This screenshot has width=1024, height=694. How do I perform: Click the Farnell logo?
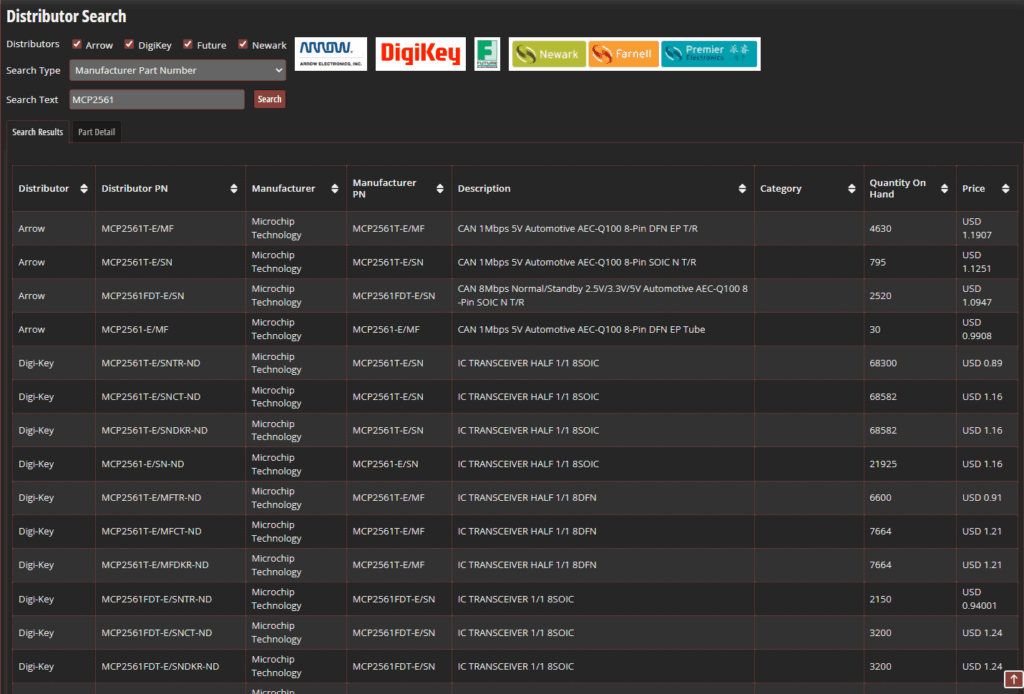coord(623,54)
